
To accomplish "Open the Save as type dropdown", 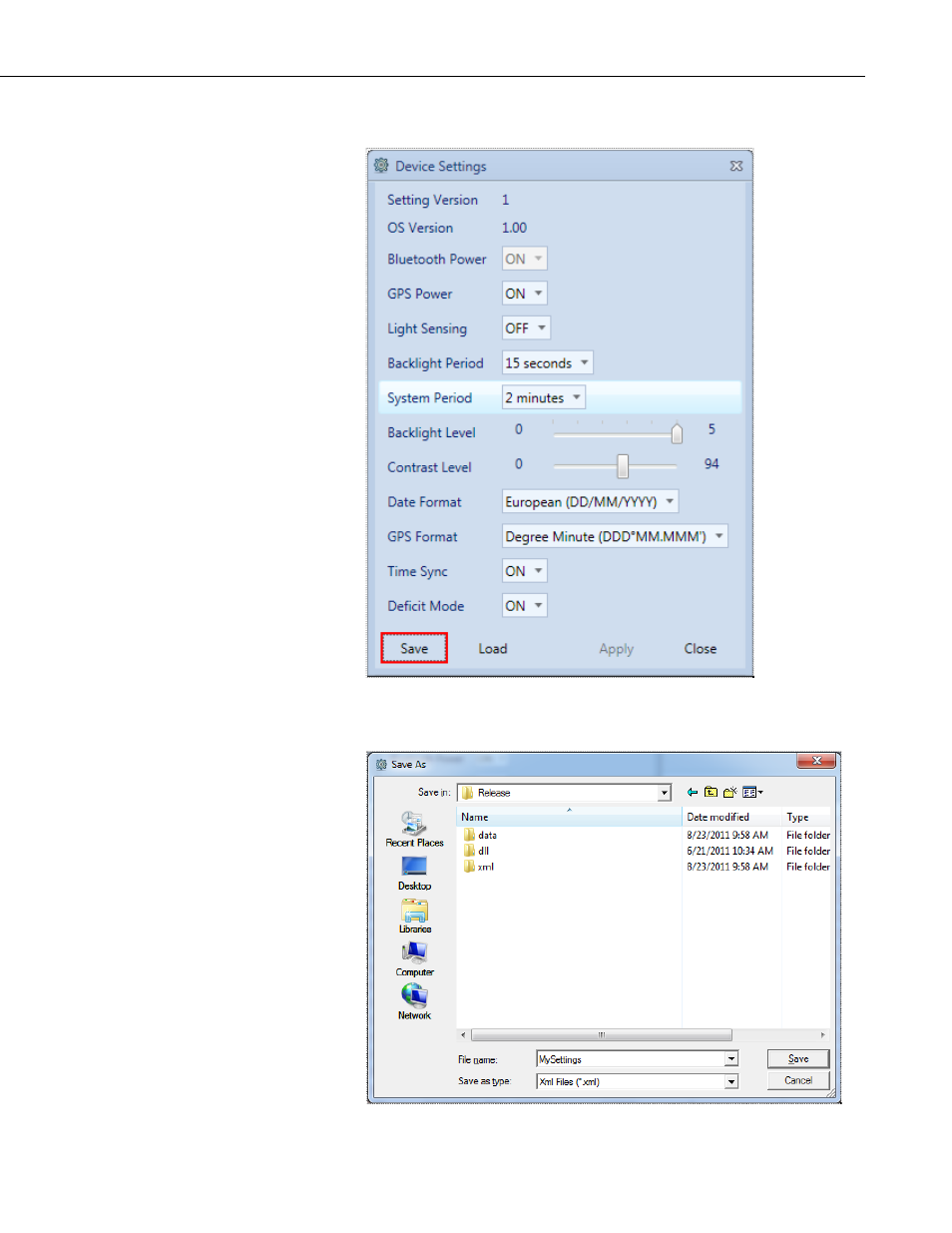I will [731, 1081].
